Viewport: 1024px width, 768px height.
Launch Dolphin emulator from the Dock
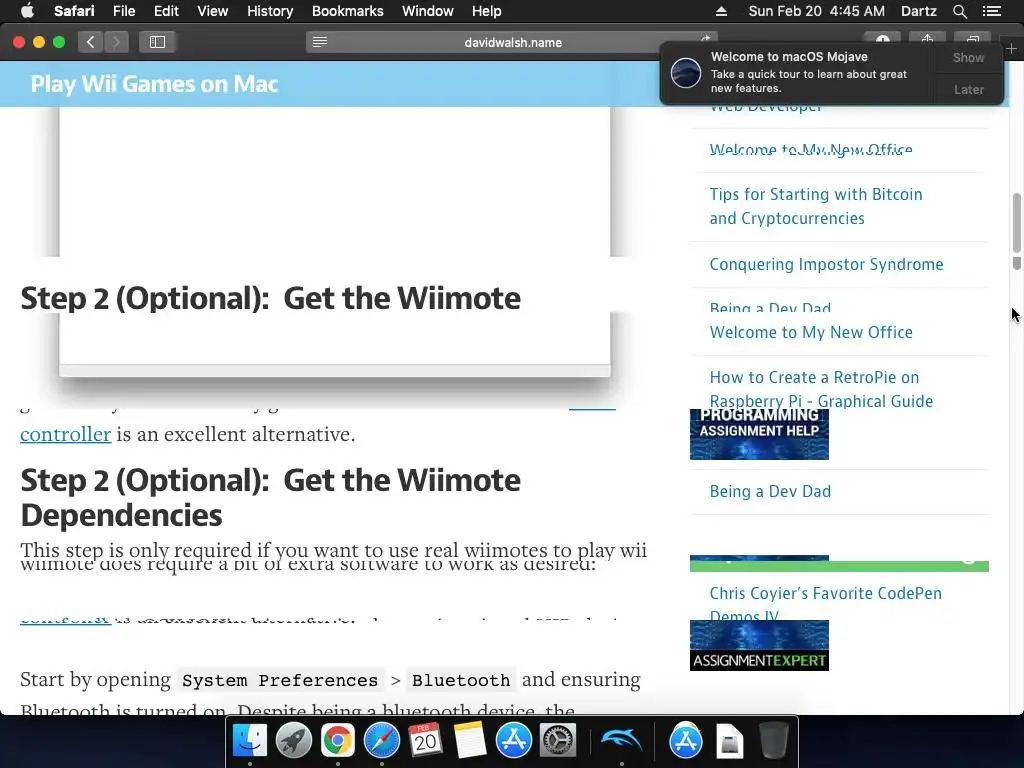[621, 741]
